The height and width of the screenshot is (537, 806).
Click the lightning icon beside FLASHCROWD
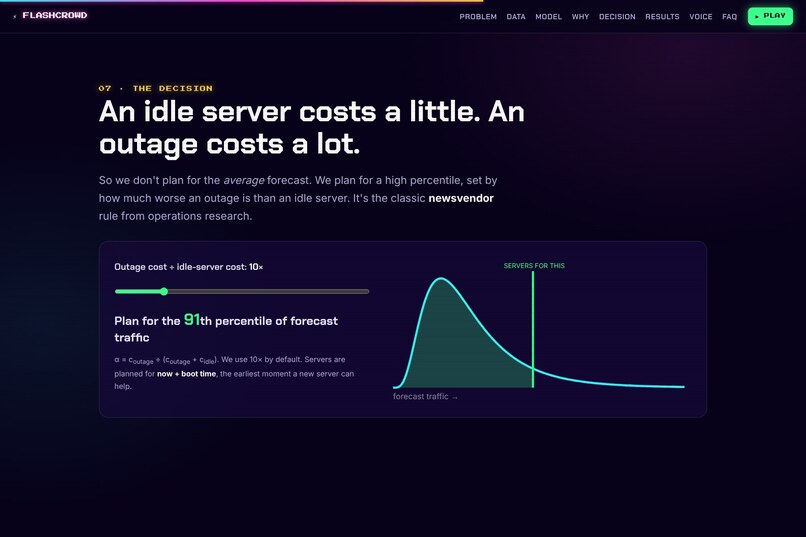click(x=15, y=16)
